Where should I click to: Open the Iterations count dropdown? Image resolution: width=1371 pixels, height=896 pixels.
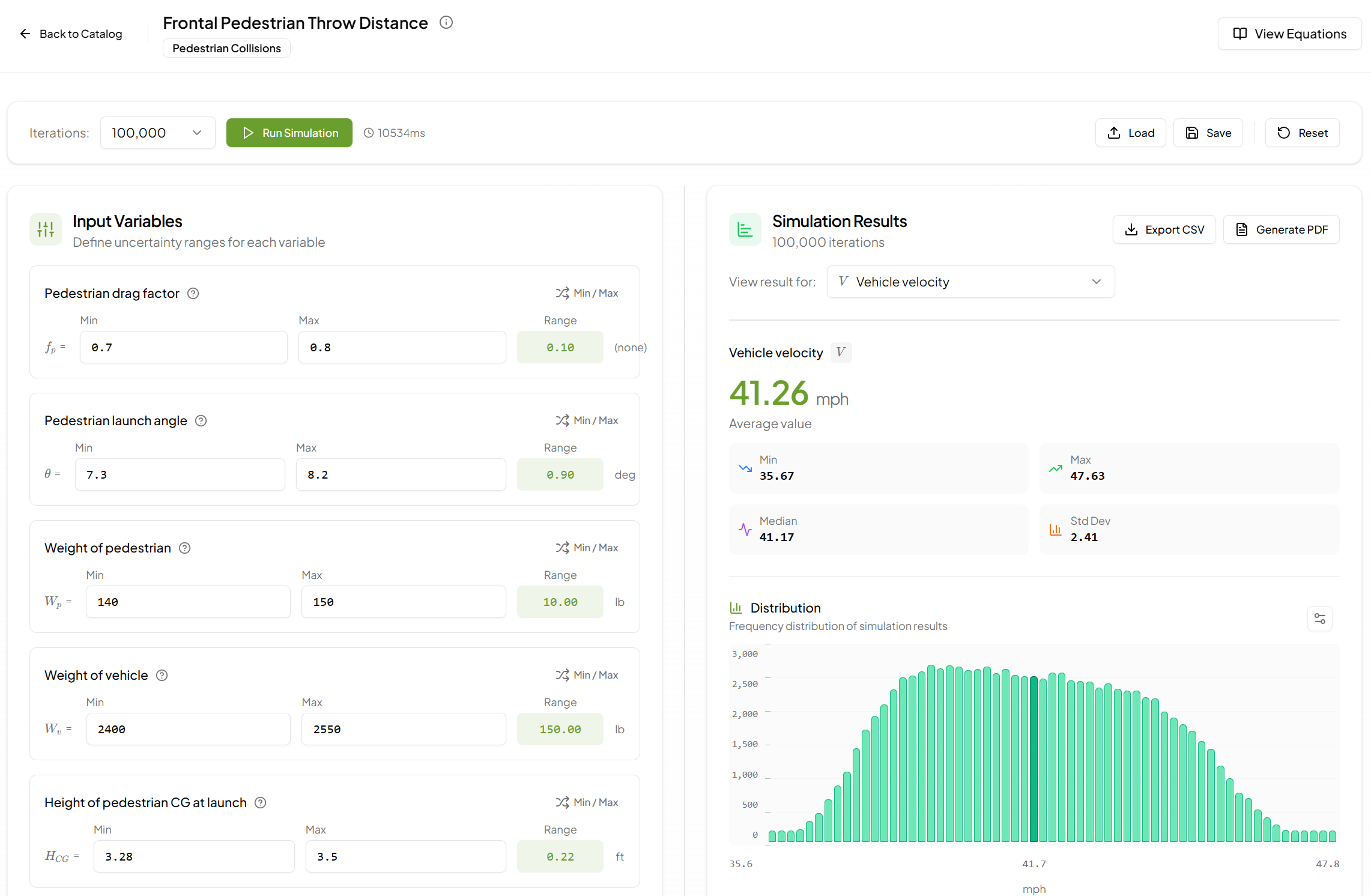point(157,132)
